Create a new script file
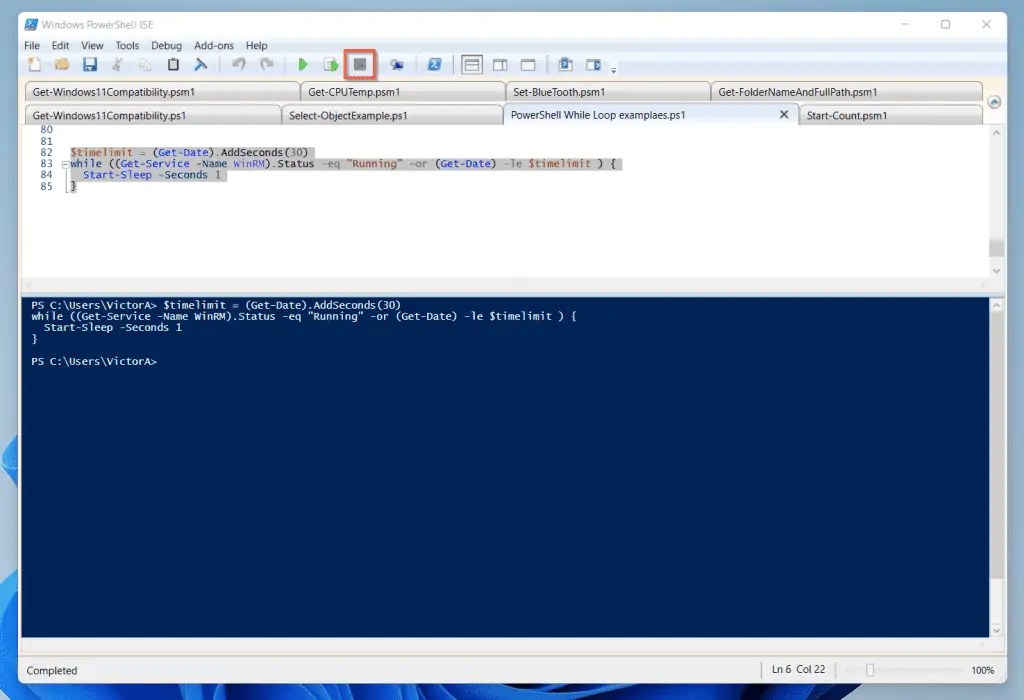Image resolution: width=1024 pixels, height=700 pixels. (34, 64)
